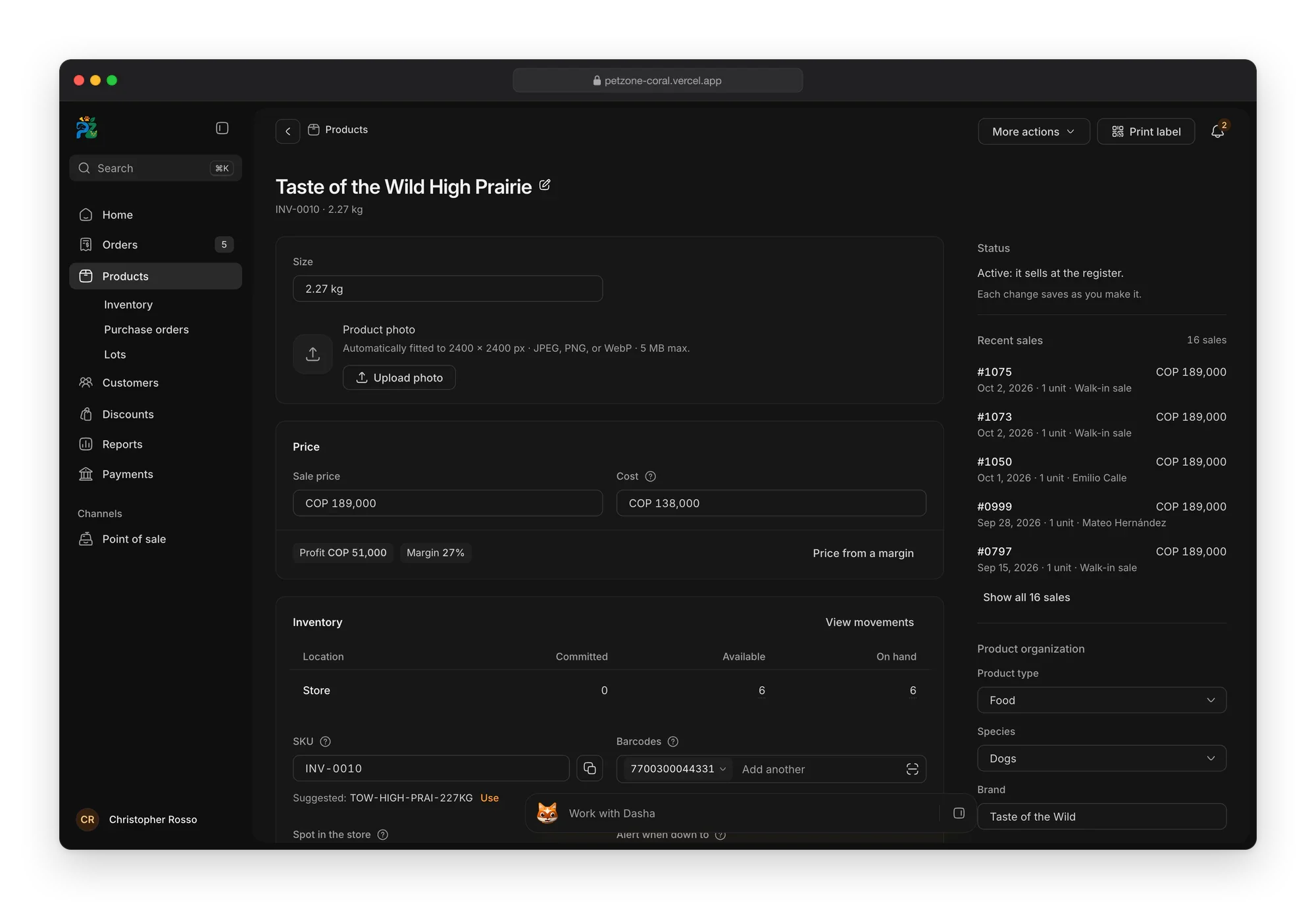Click the PetZone logo
Image resolution: width=1316 pixels, height=909 pixels.
coord(87,128)
